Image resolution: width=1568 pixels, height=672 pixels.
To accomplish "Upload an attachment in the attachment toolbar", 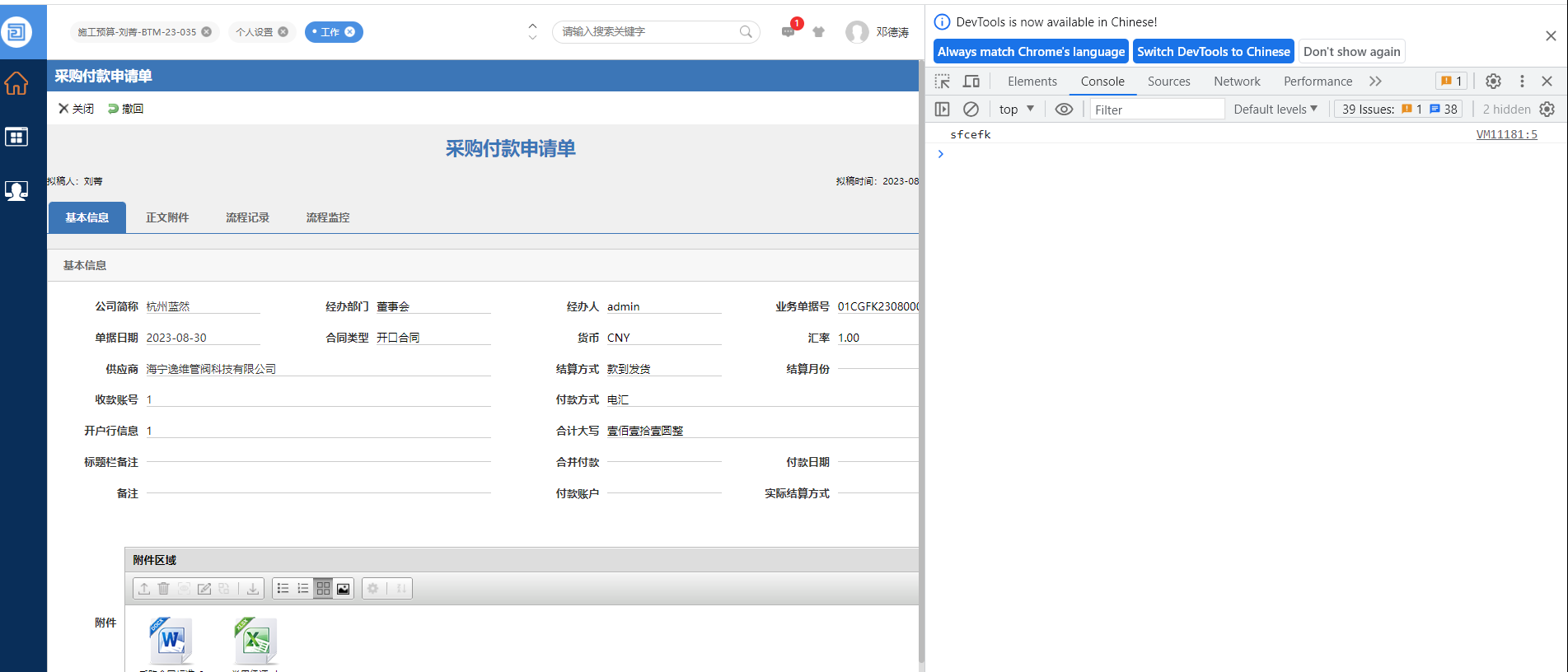I will point(144,589).
